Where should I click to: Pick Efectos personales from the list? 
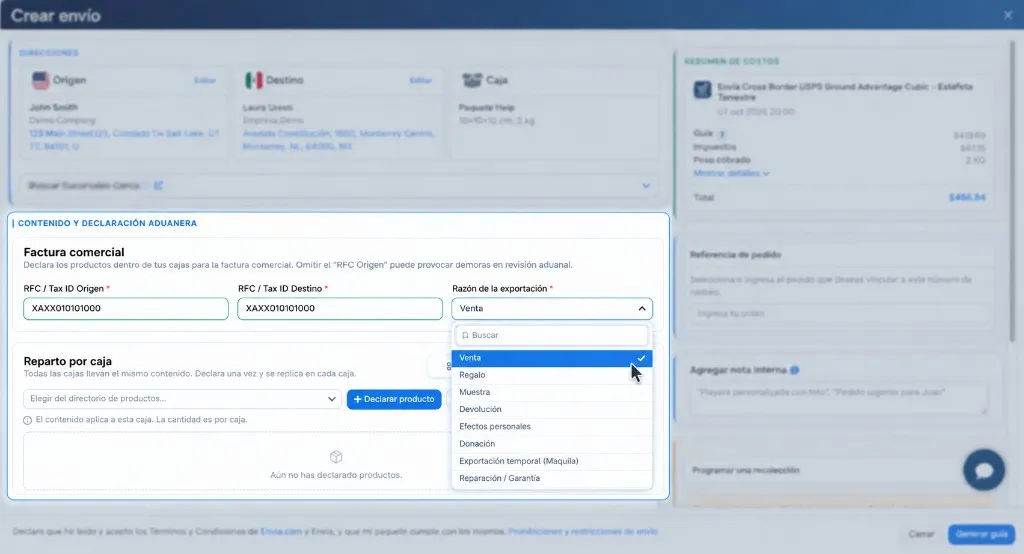coord(552,427)
